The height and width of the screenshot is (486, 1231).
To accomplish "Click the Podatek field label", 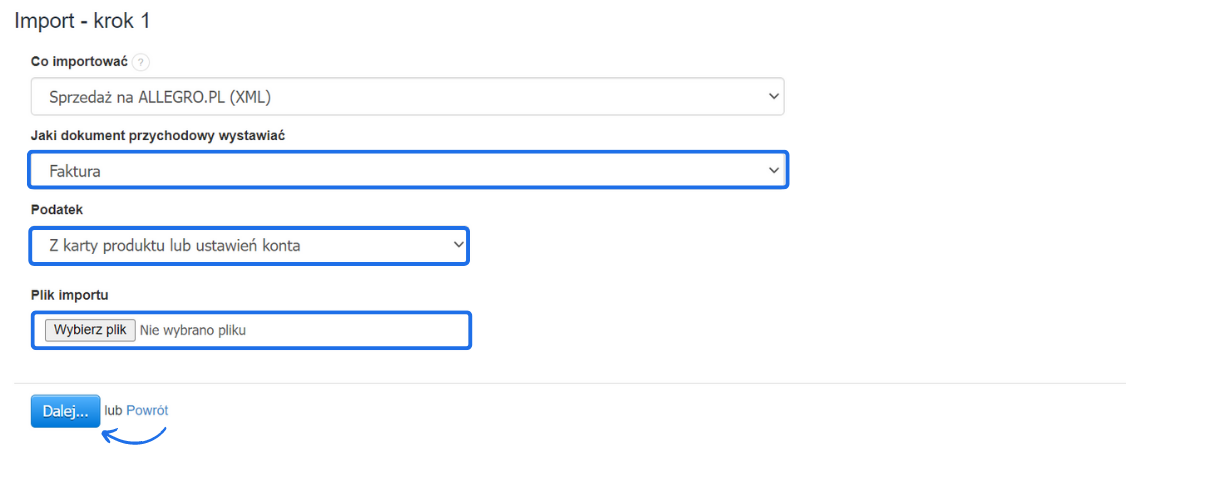I will pos(57,210).
